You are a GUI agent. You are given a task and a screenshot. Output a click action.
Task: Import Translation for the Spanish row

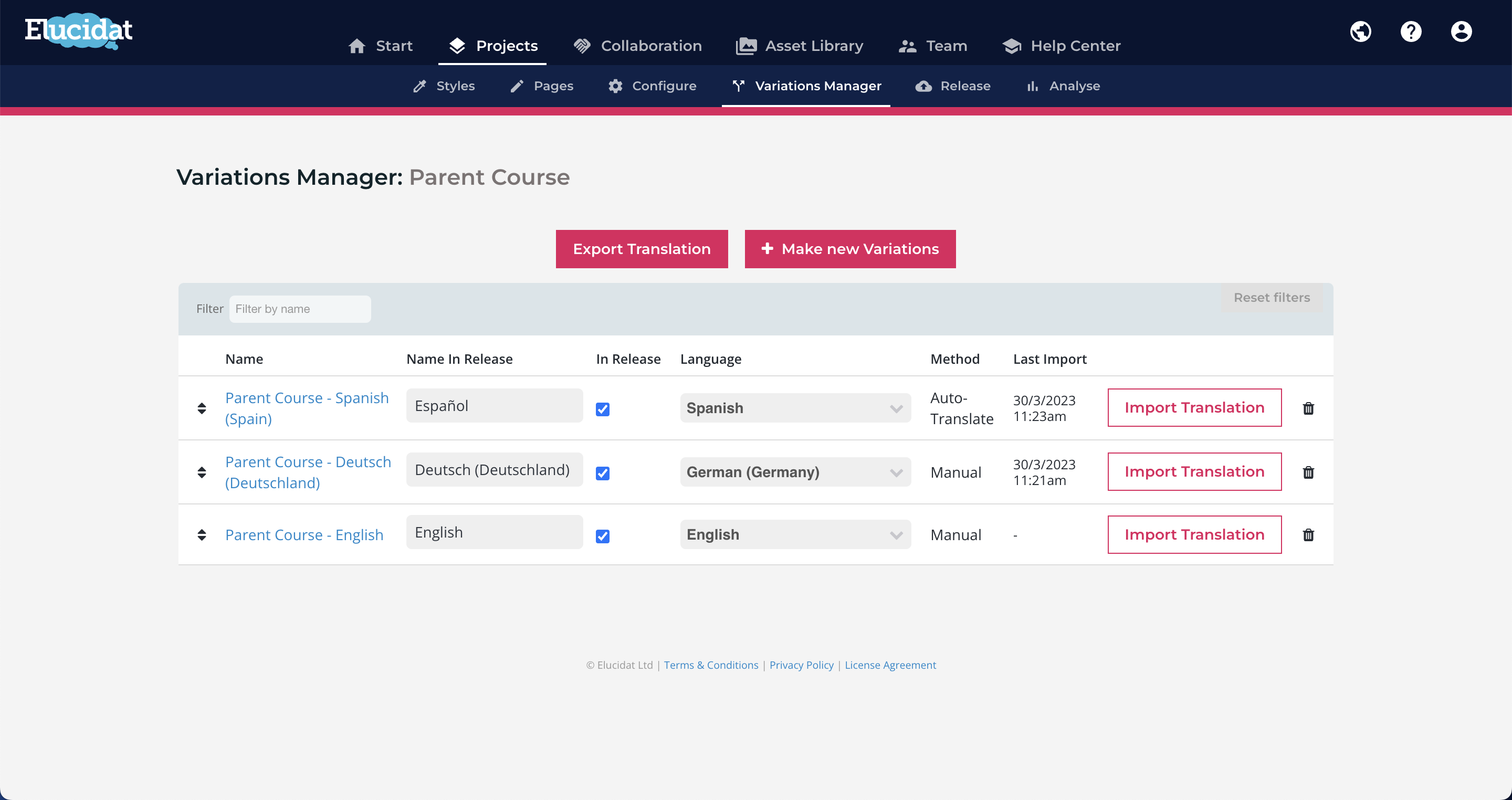[x=1194, y=407]
